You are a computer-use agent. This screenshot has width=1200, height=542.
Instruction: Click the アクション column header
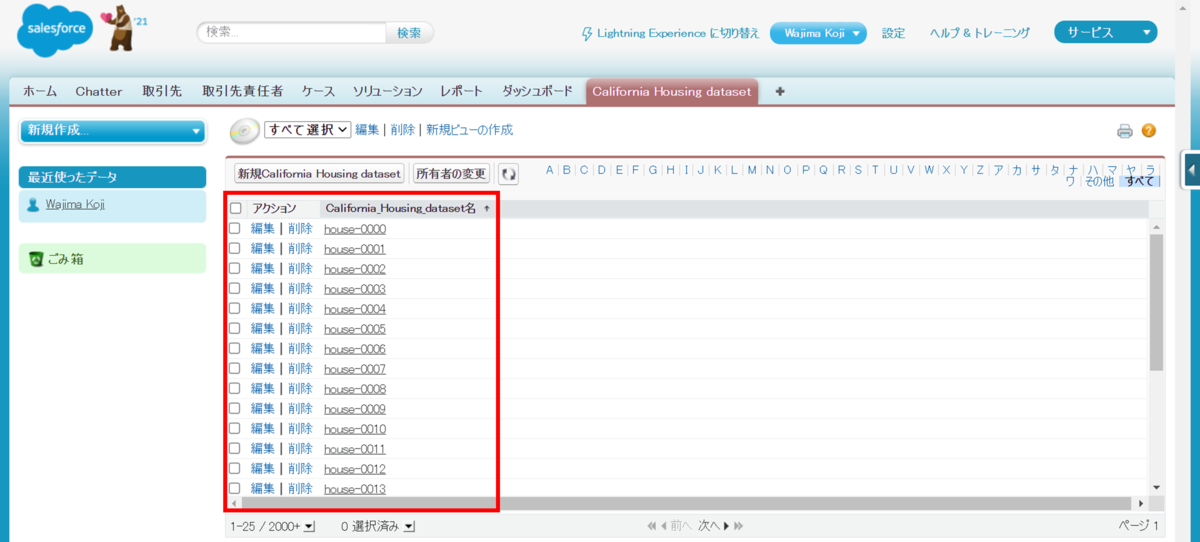point(274,209)
